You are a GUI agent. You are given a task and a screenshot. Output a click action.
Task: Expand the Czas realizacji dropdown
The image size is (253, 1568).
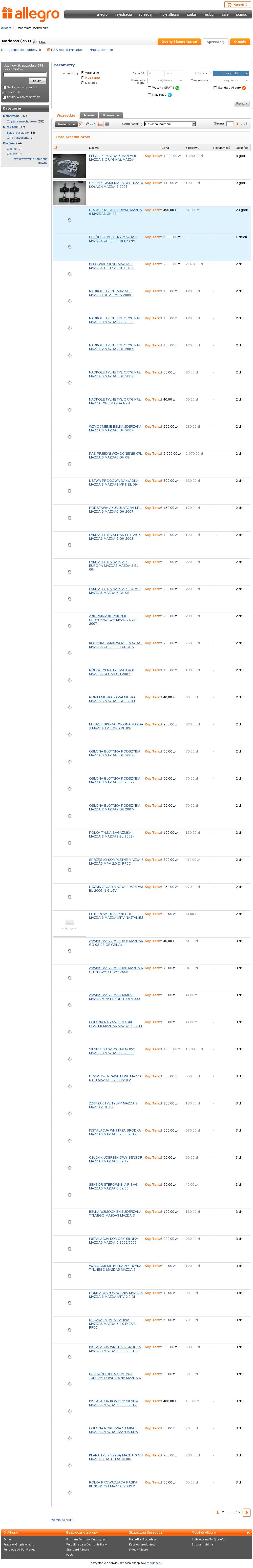230,80
